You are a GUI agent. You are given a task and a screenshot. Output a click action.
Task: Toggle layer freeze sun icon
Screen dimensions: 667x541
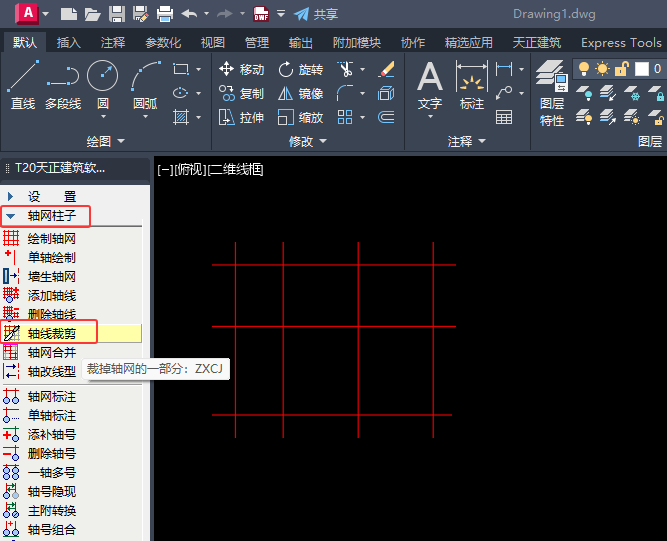coord(602,68)
